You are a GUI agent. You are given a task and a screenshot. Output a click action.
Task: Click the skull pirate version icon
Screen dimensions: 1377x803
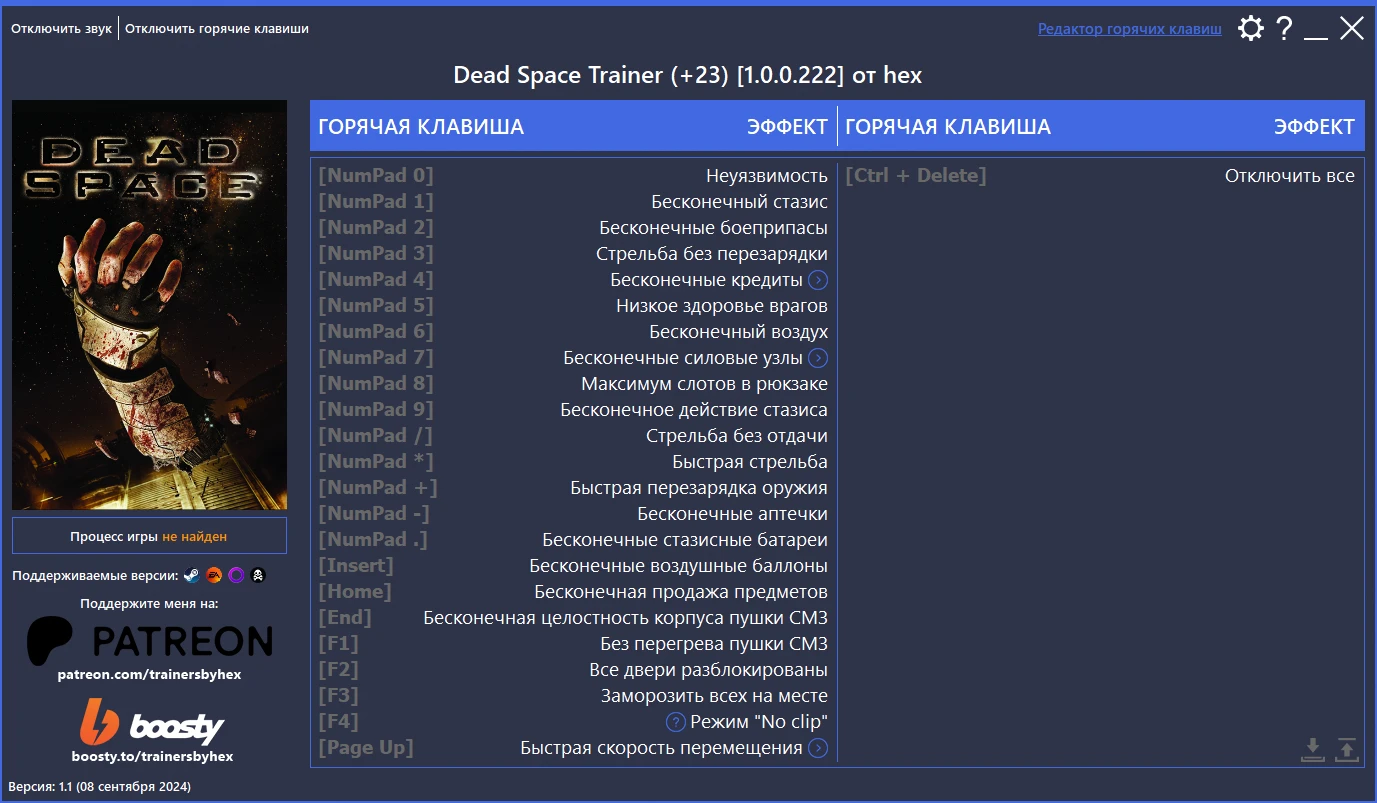[x=258, y=574]
